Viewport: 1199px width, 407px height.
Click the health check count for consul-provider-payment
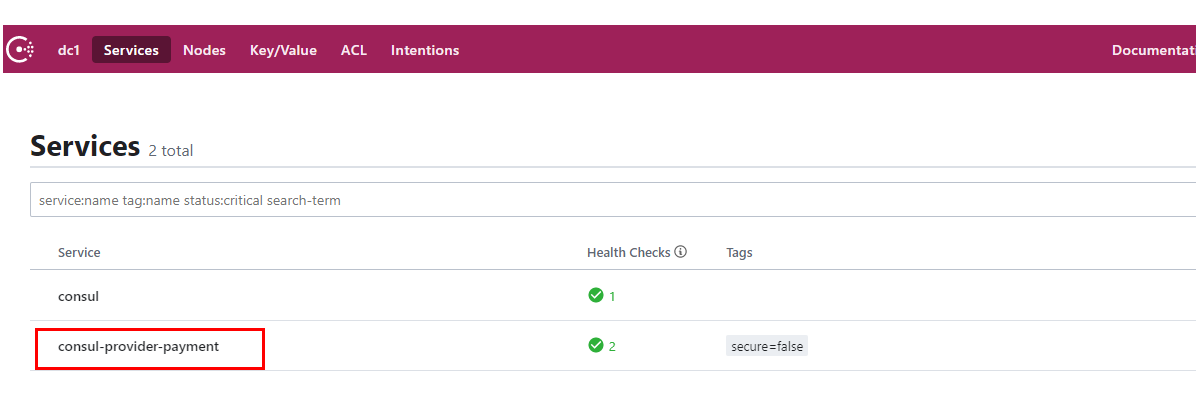coord(612,346)
